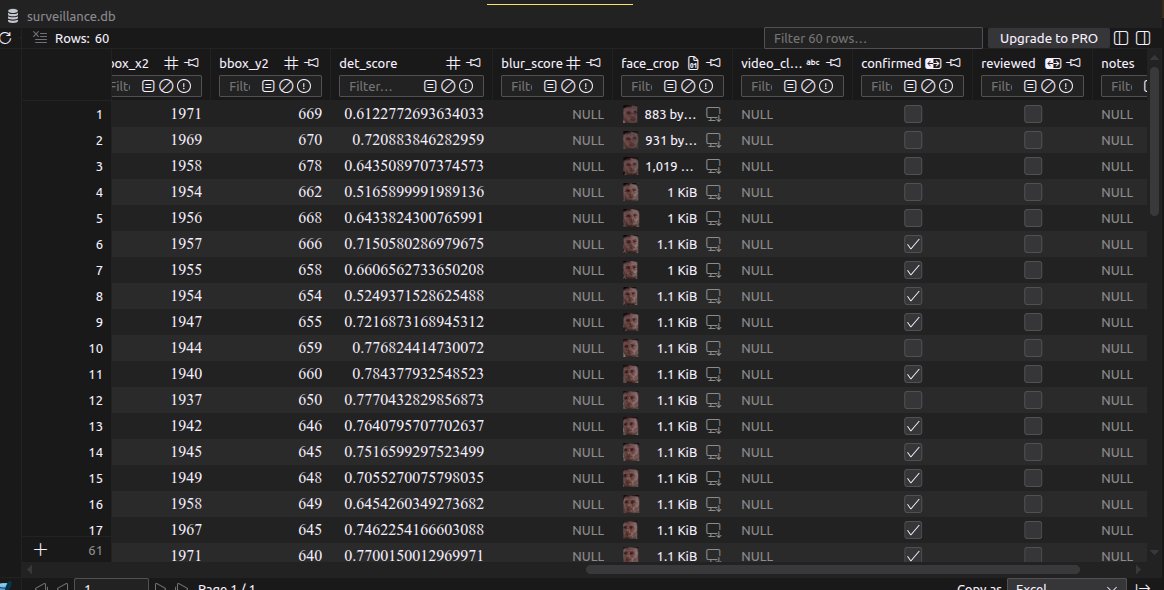This screenshot has height=590, width=1164.
Task: Toggle right sidebar layout icon
Action: tap(1143, 38)
